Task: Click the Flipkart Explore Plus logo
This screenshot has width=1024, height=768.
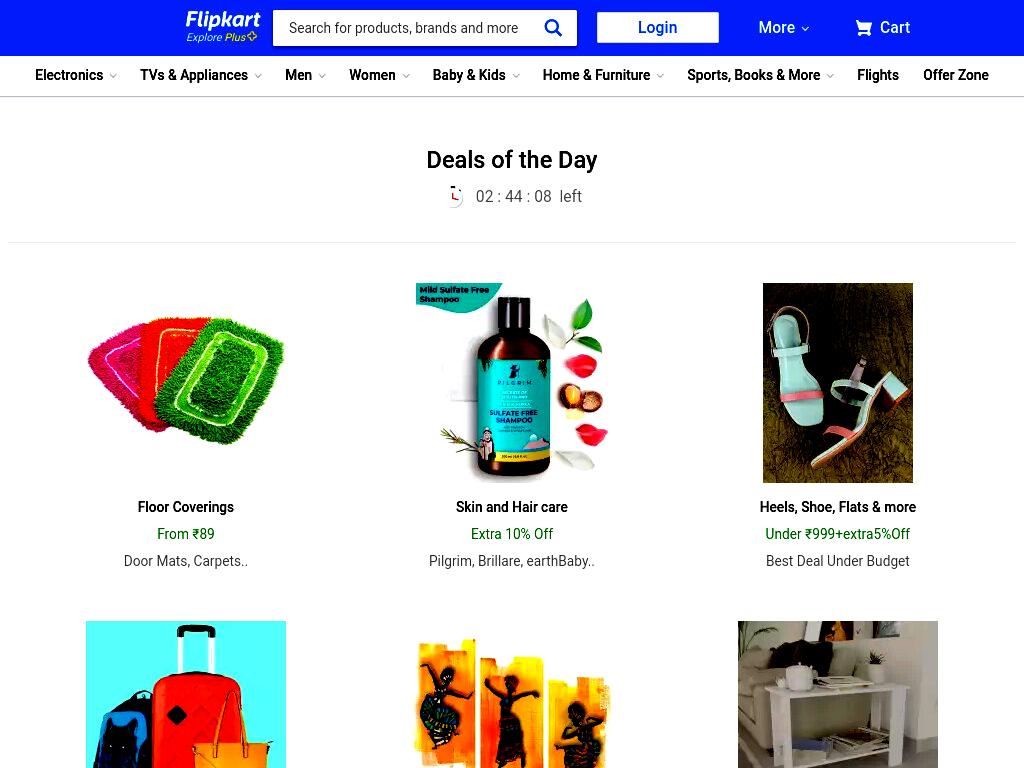Action: click(222, 27)
